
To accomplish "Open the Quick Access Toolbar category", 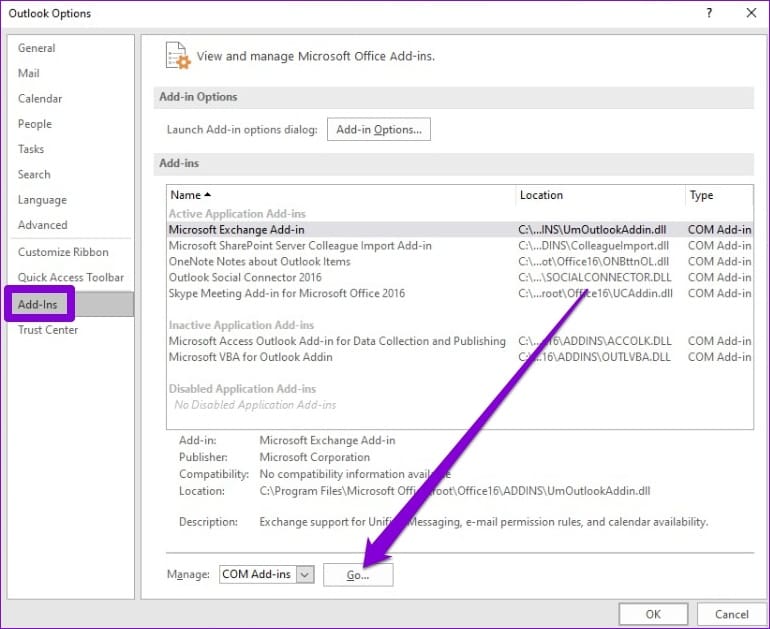I will [x=71, y=277].
